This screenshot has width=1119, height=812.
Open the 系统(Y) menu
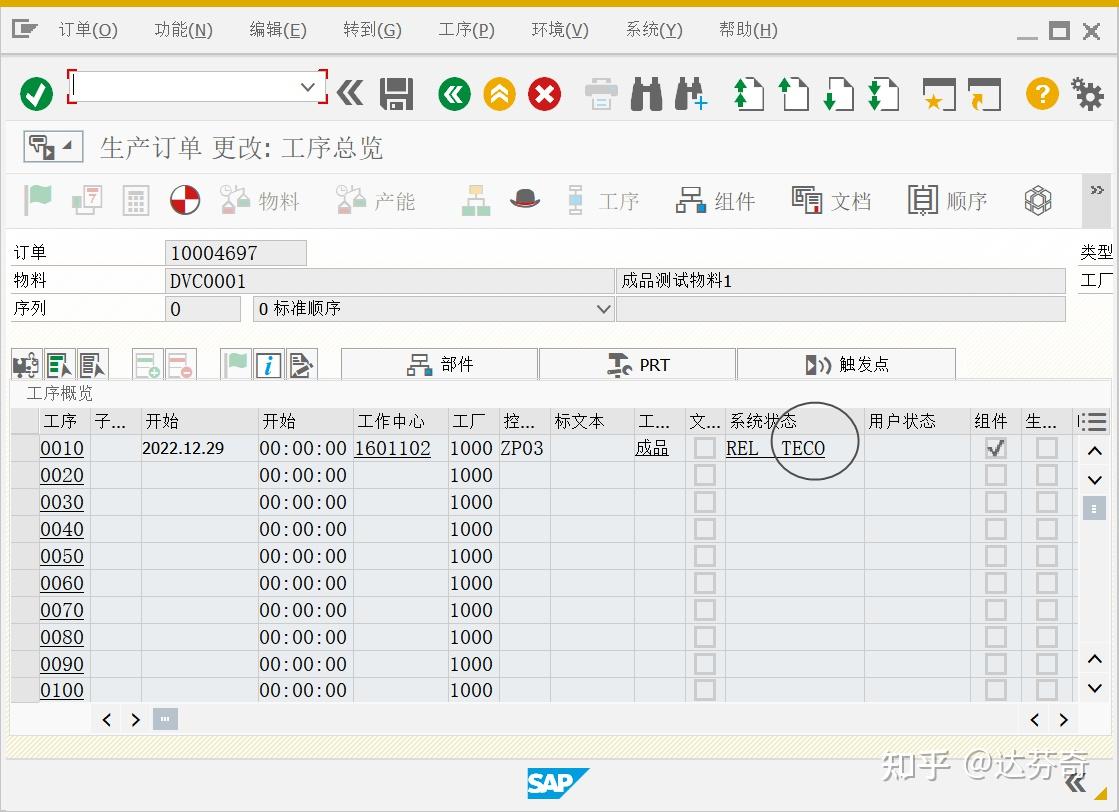point(652,29)
